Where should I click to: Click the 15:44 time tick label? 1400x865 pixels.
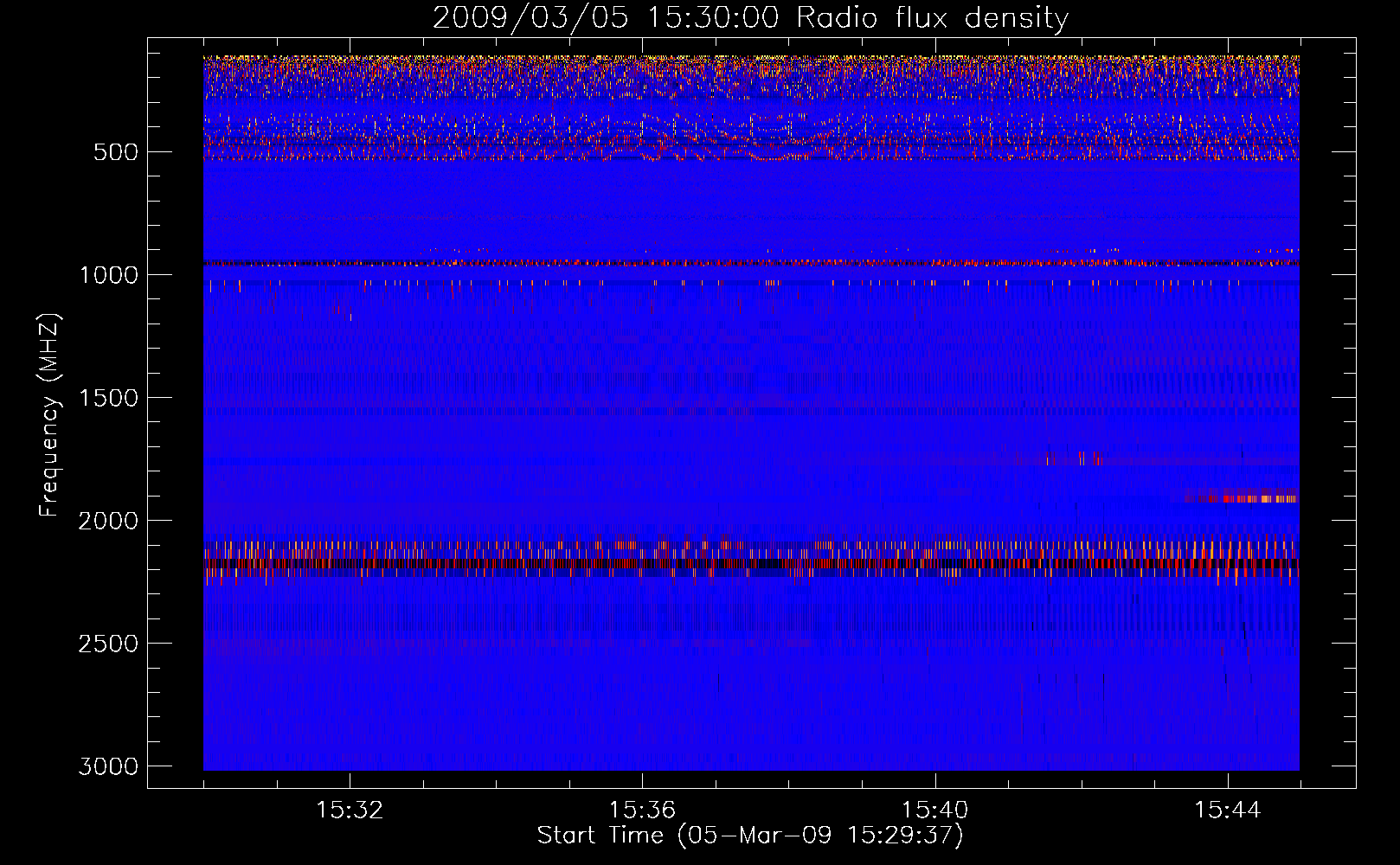pyautogui.click(x=1228, y=810)
